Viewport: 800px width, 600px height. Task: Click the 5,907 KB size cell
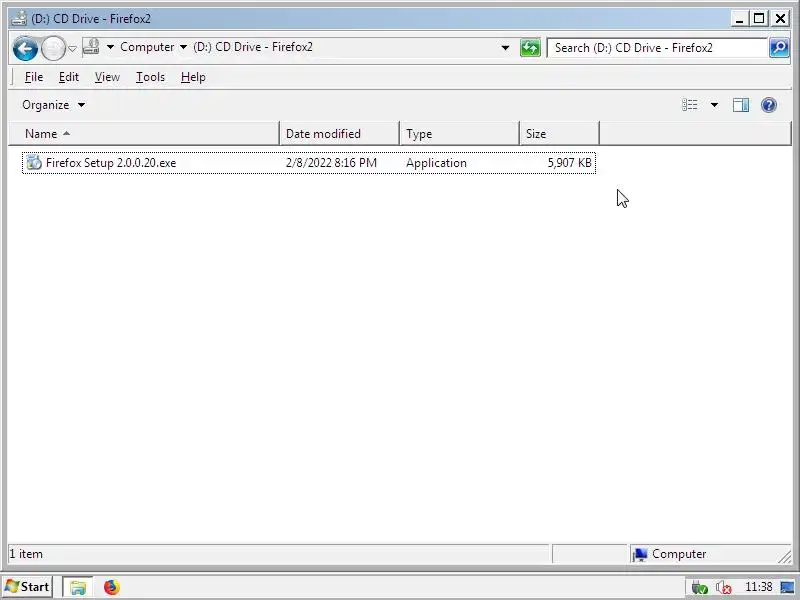click(x=569, y=163)
